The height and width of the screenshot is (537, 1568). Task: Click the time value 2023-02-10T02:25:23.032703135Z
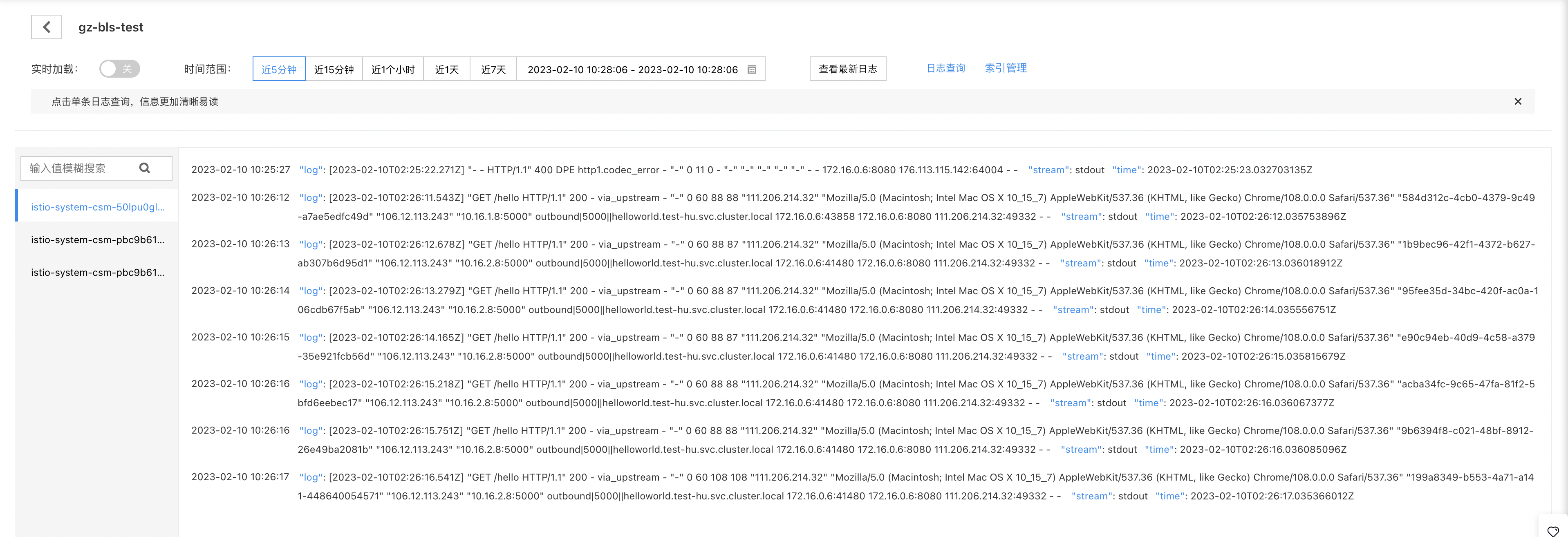(x=1230, y=170)
